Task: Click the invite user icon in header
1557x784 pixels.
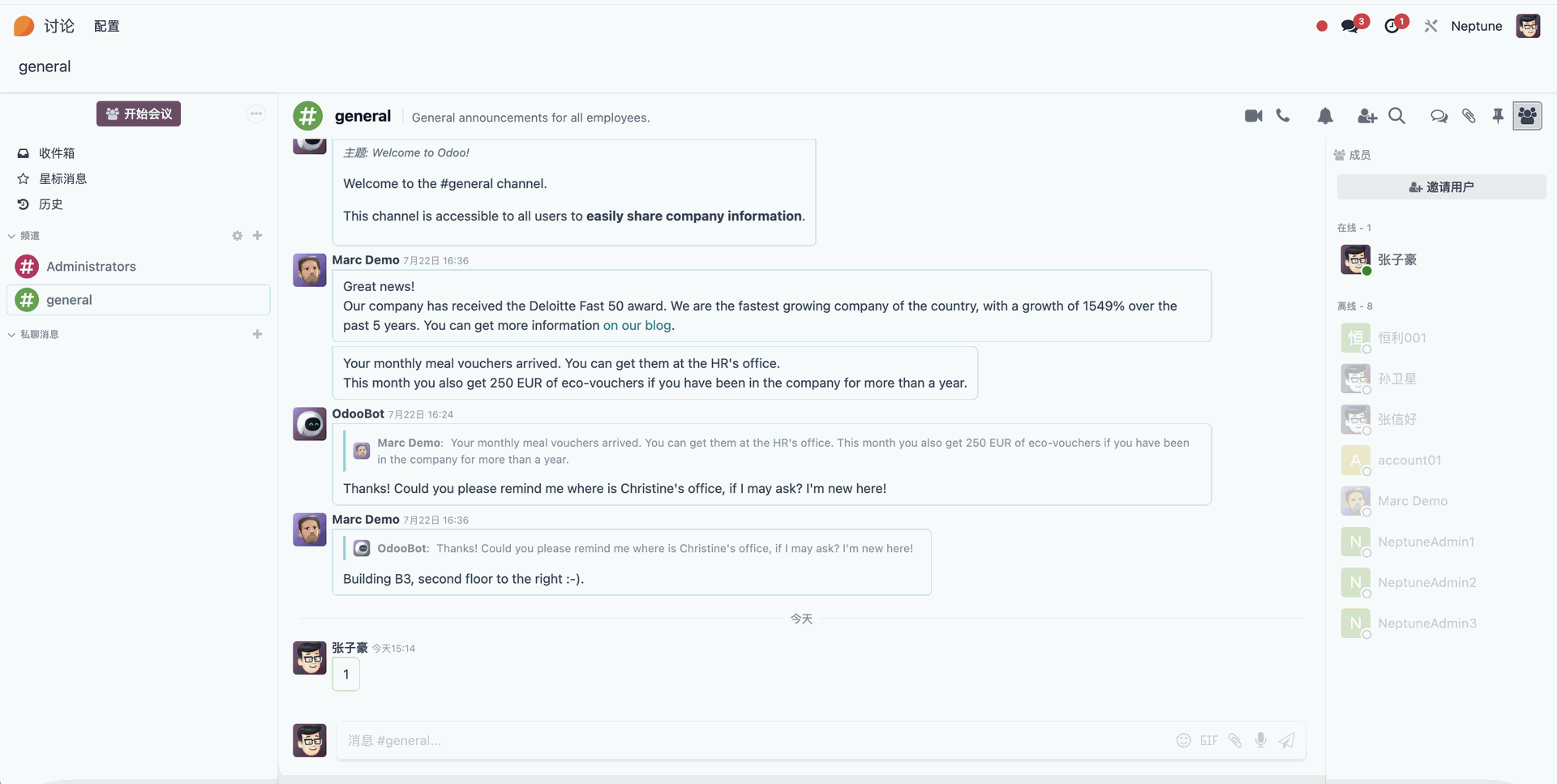Action: pos(1367,117)
